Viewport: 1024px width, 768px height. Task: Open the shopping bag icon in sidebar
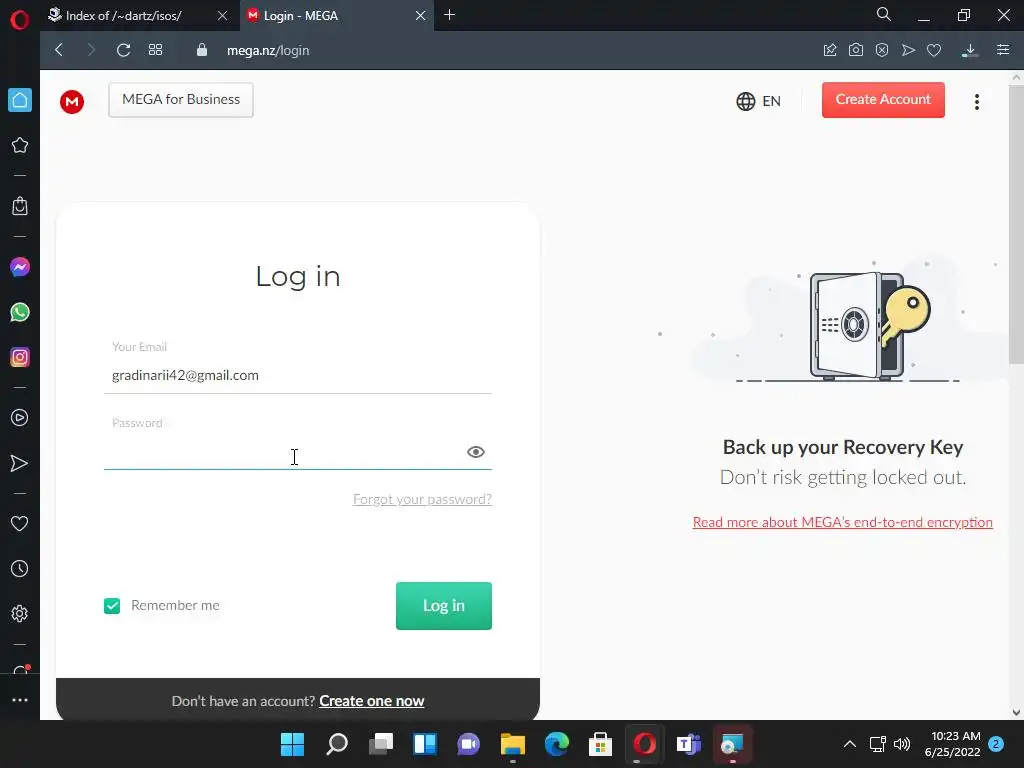click(x=20, y=206)
